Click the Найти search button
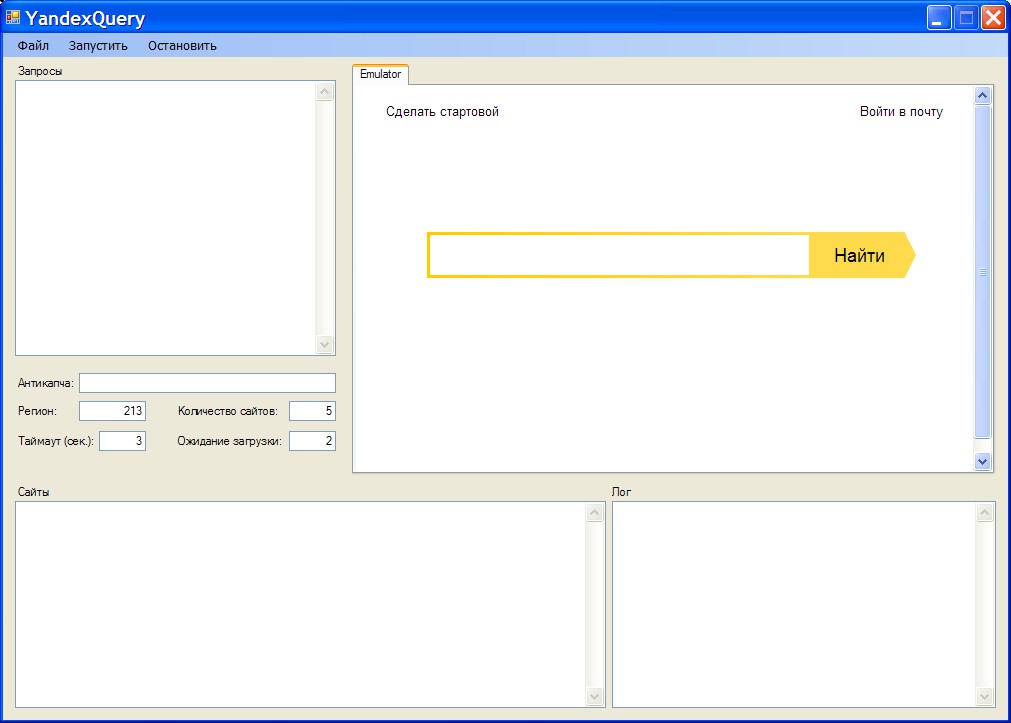Viewport: 1011px width, 723px height. [861, 255]
